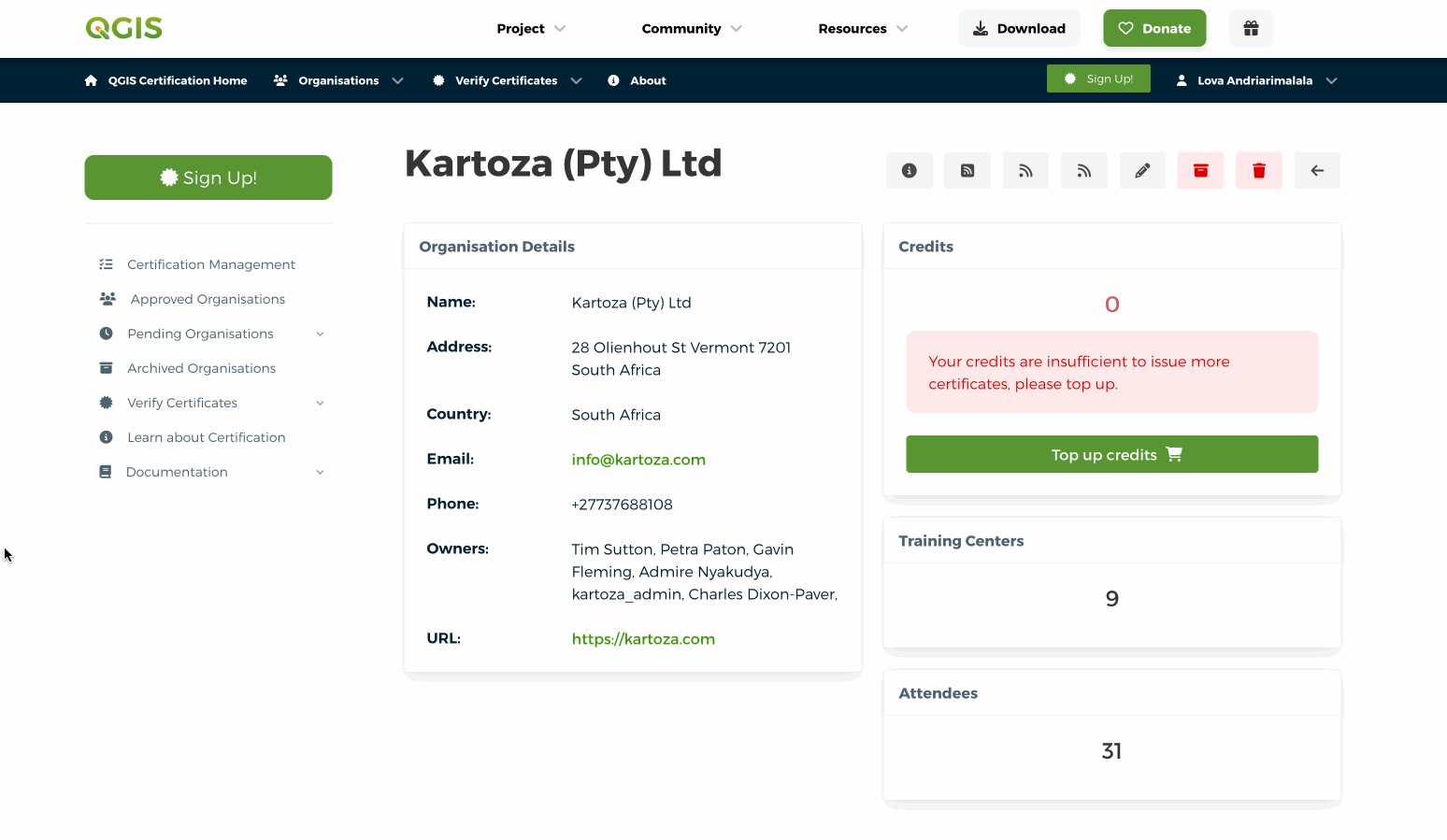The height and width of the screenshot is (840, 1447).
Task: Click the owners list starting with Tim Sutton
Action: pyautogui.click(x=705, y=572)
